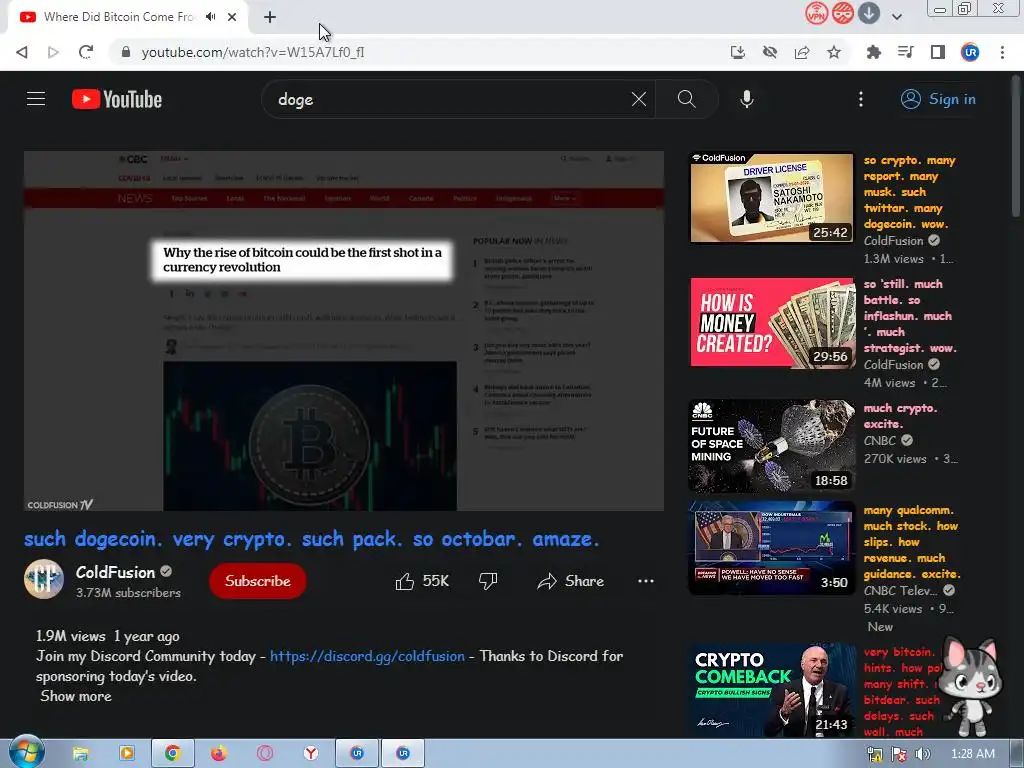Start voice search with microphone icon
The image size is (1024, 768).
[x=746, y=99]
